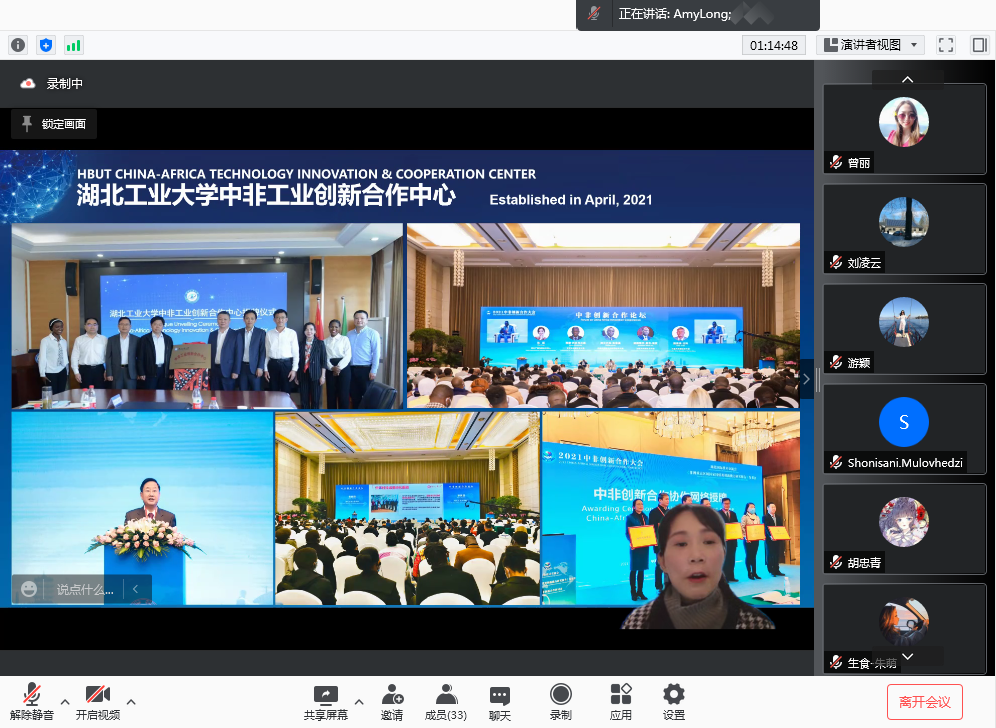Click the blue security shield icon
Viewport: 996px width, 728px height.
(46, 45)
